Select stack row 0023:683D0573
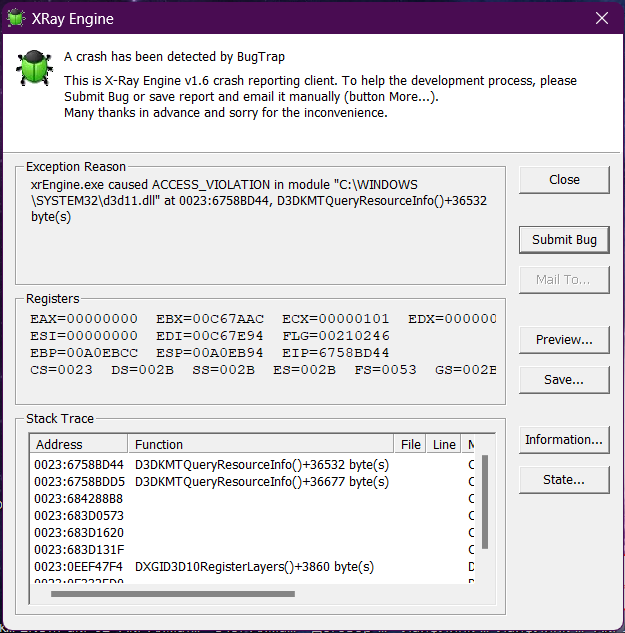 coord(252,516)
